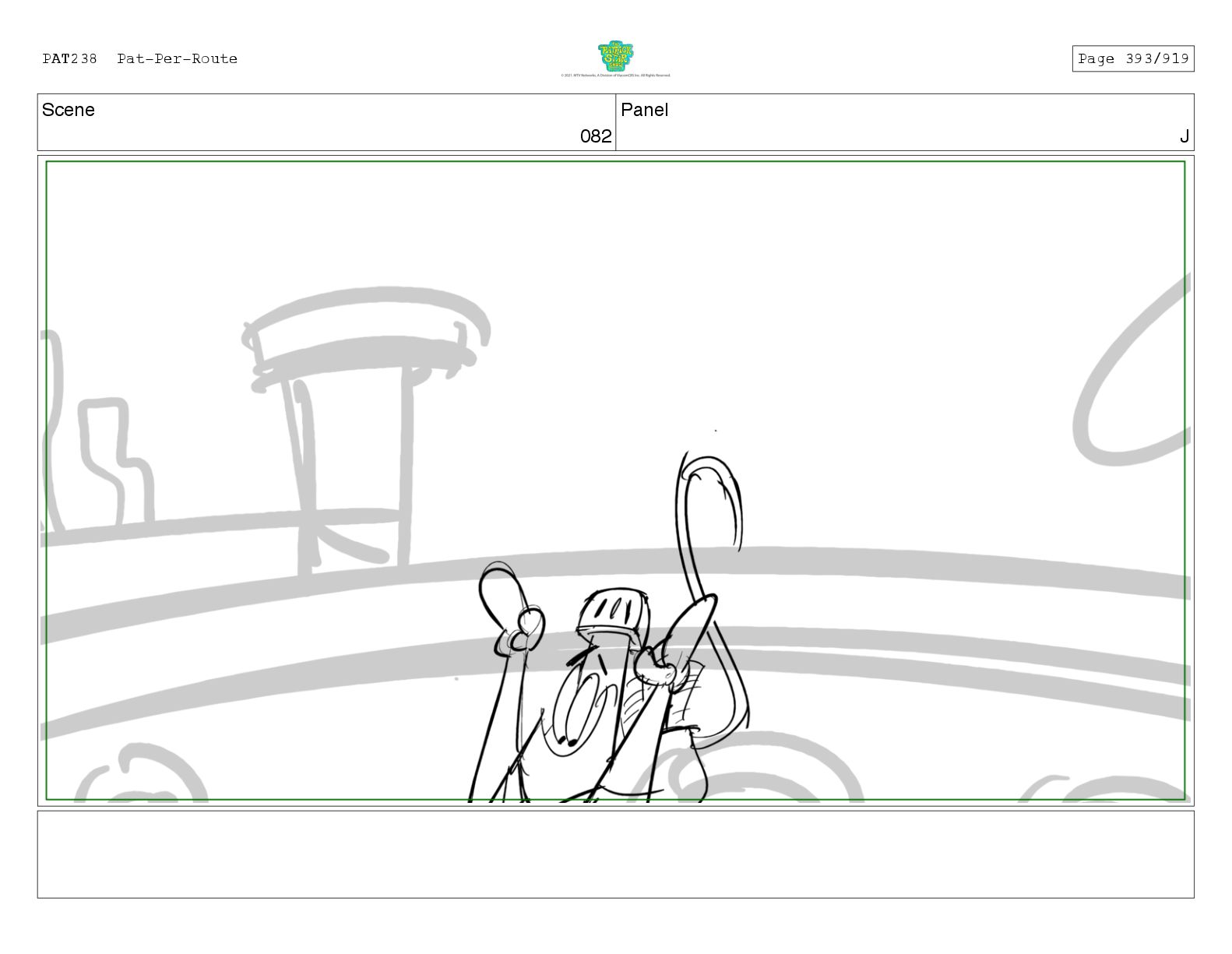The height and width of the screenshot is (954, 1232).
Task: Click the storyboard panel drawing
Action: [x=615, y=481]
